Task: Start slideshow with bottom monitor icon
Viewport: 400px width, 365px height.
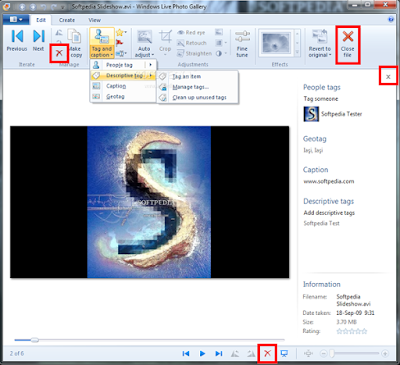Action: tap(284, 353)
